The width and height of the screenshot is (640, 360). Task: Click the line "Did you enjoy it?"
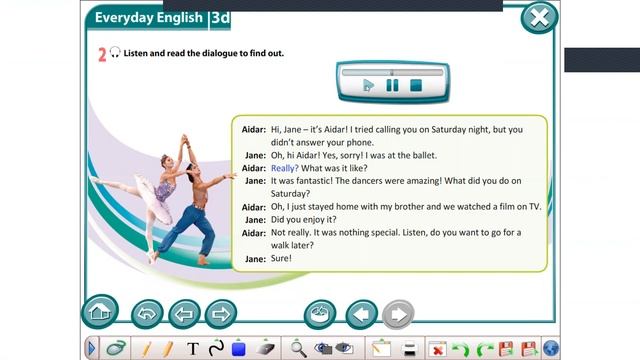[304, 220]
